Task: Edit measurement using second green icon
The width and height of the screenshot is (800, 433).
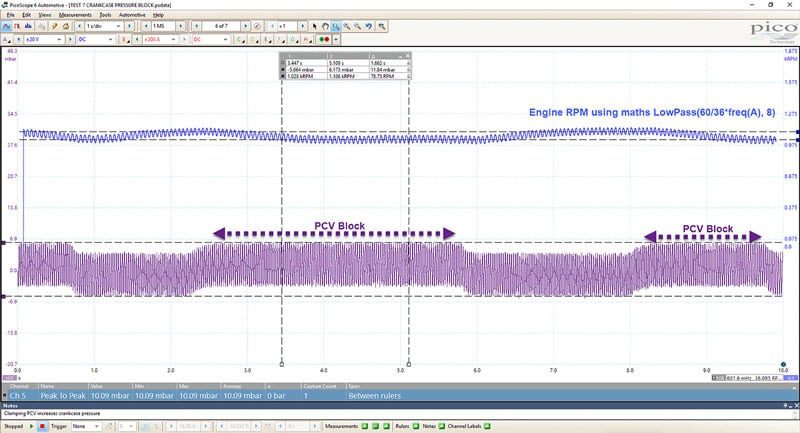Action: [376, 426]
